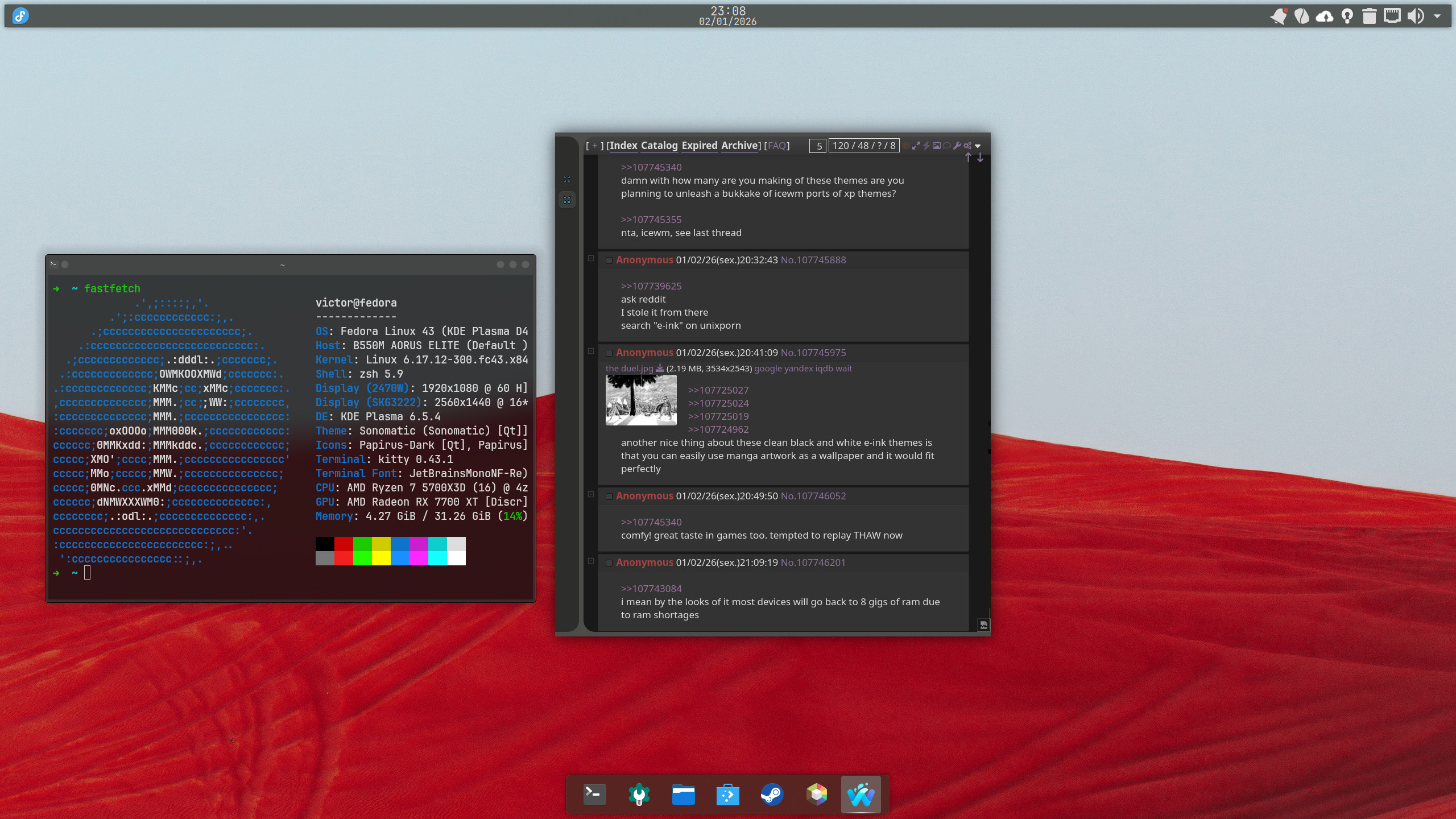Open the duel.jpg thumbnail image

click(641, 400)
